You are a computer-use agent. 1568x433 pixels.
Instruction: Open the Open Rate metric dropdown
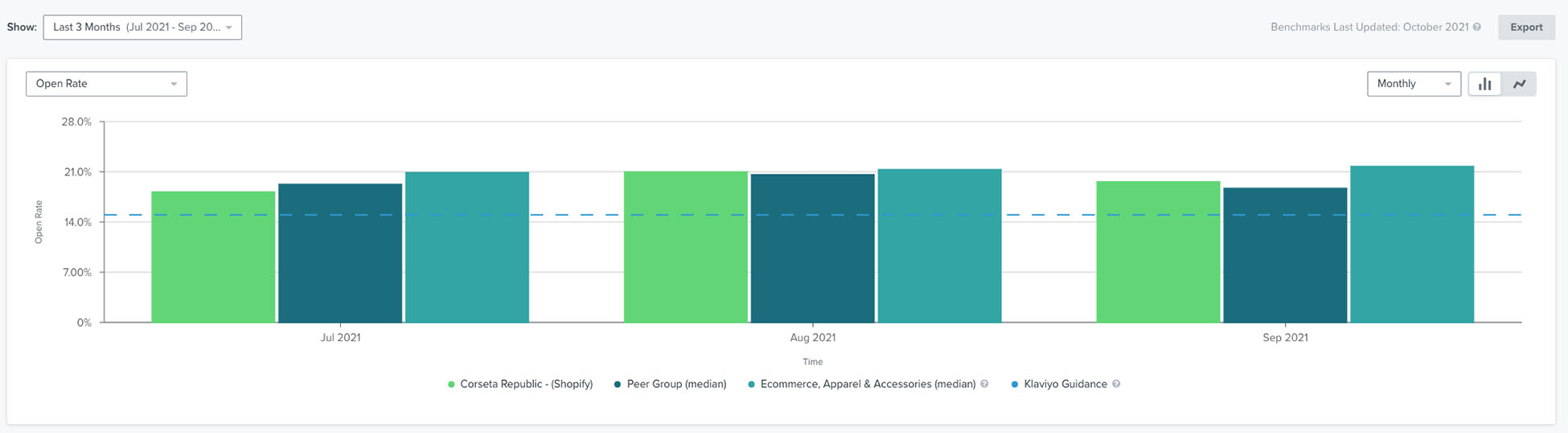pos(106,84)
